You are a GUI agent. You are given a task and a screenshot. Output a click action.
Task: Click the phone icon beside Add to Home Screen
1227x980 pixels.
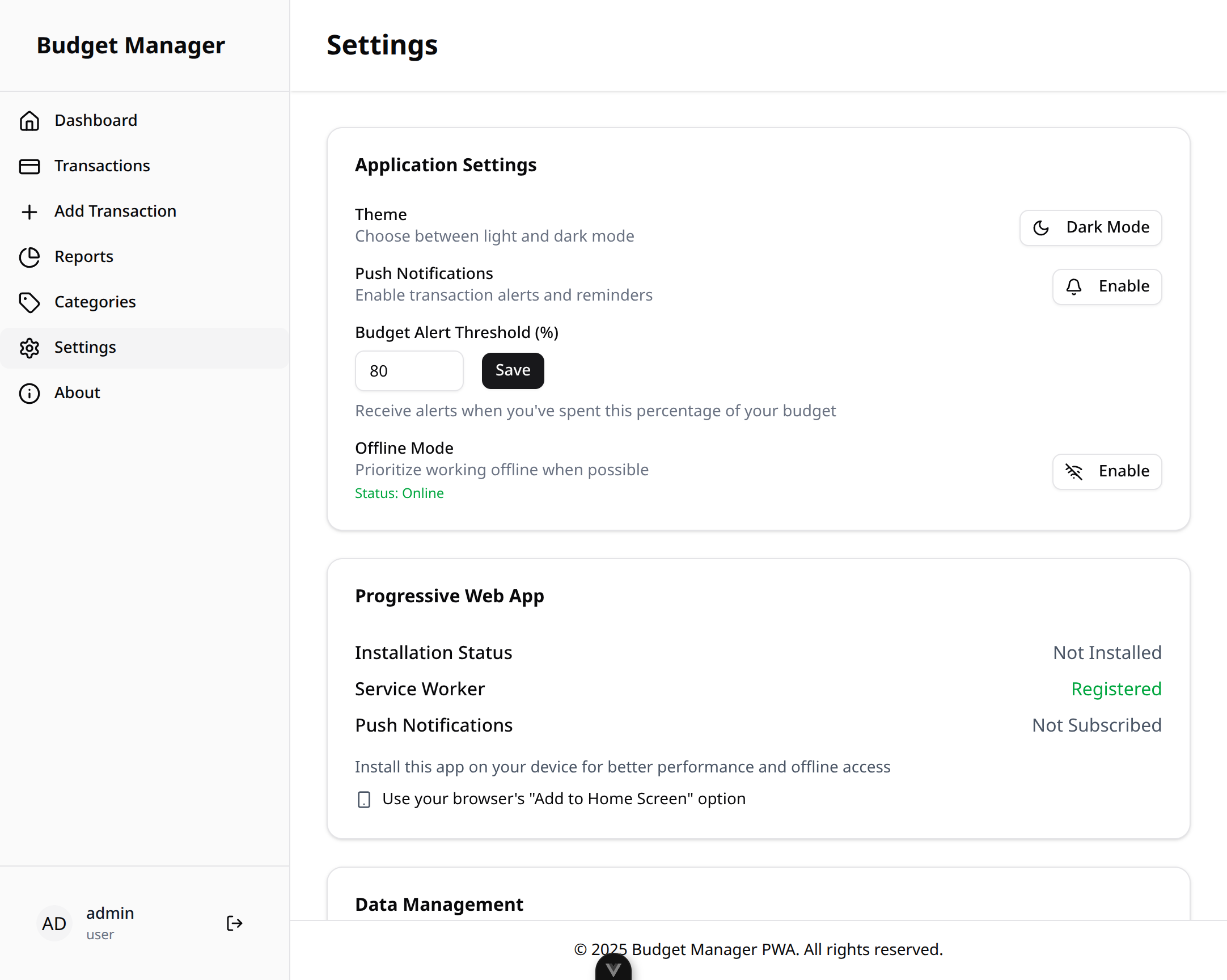coord(363,800)
